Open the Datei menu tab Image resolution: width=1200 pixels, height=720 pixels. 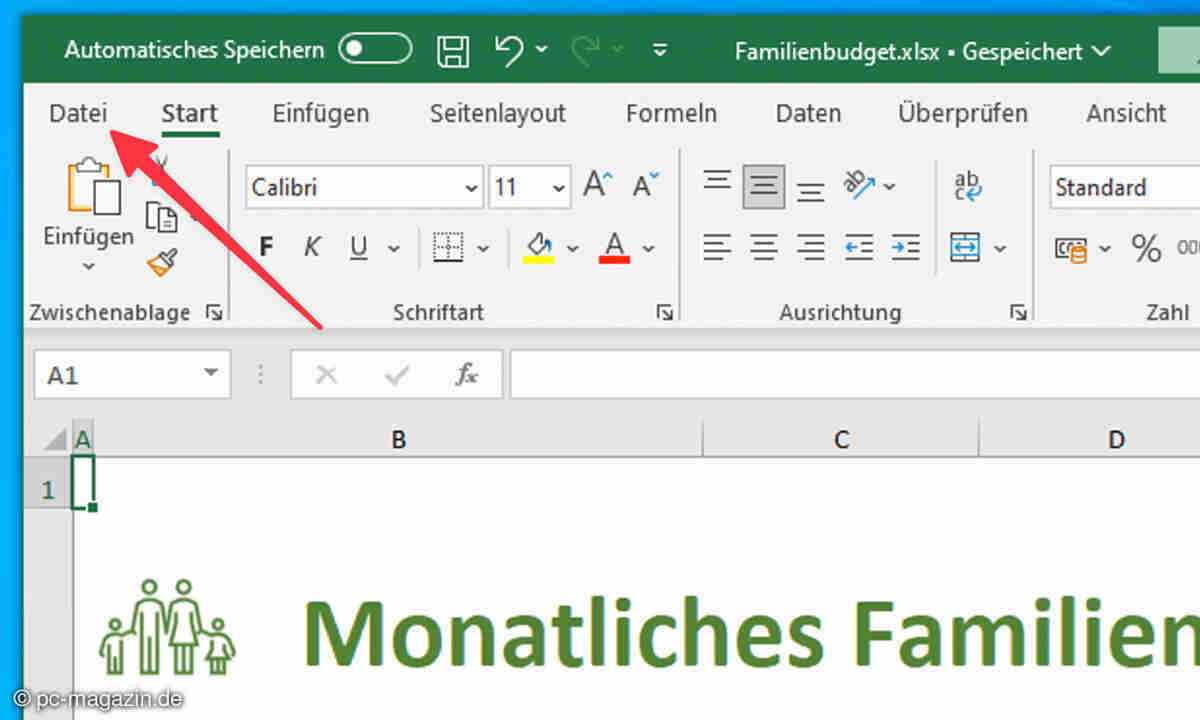coord(78,113)
